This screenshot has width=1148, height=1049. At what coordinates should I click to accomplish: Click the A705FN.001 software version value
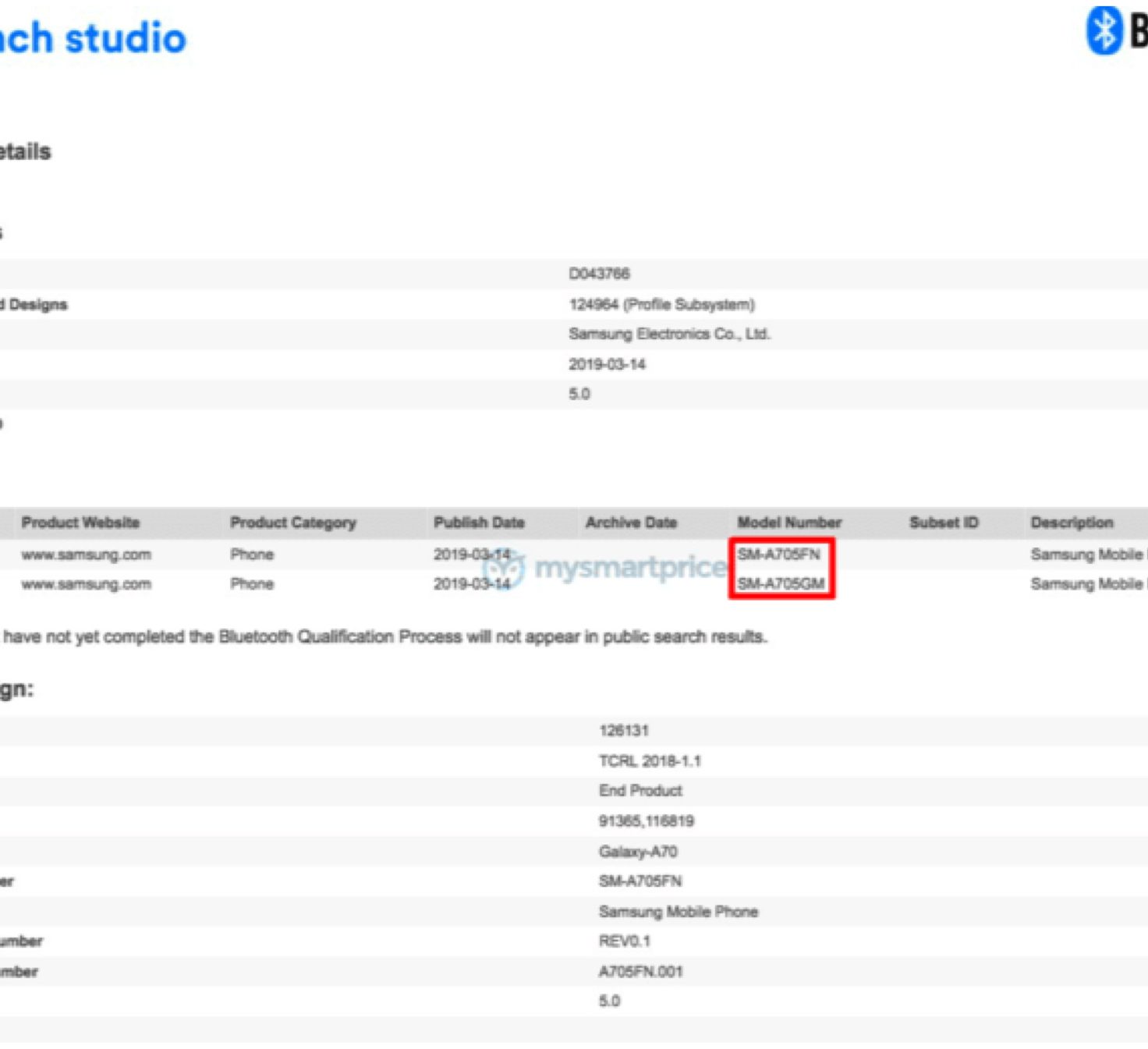pos(640,972)
